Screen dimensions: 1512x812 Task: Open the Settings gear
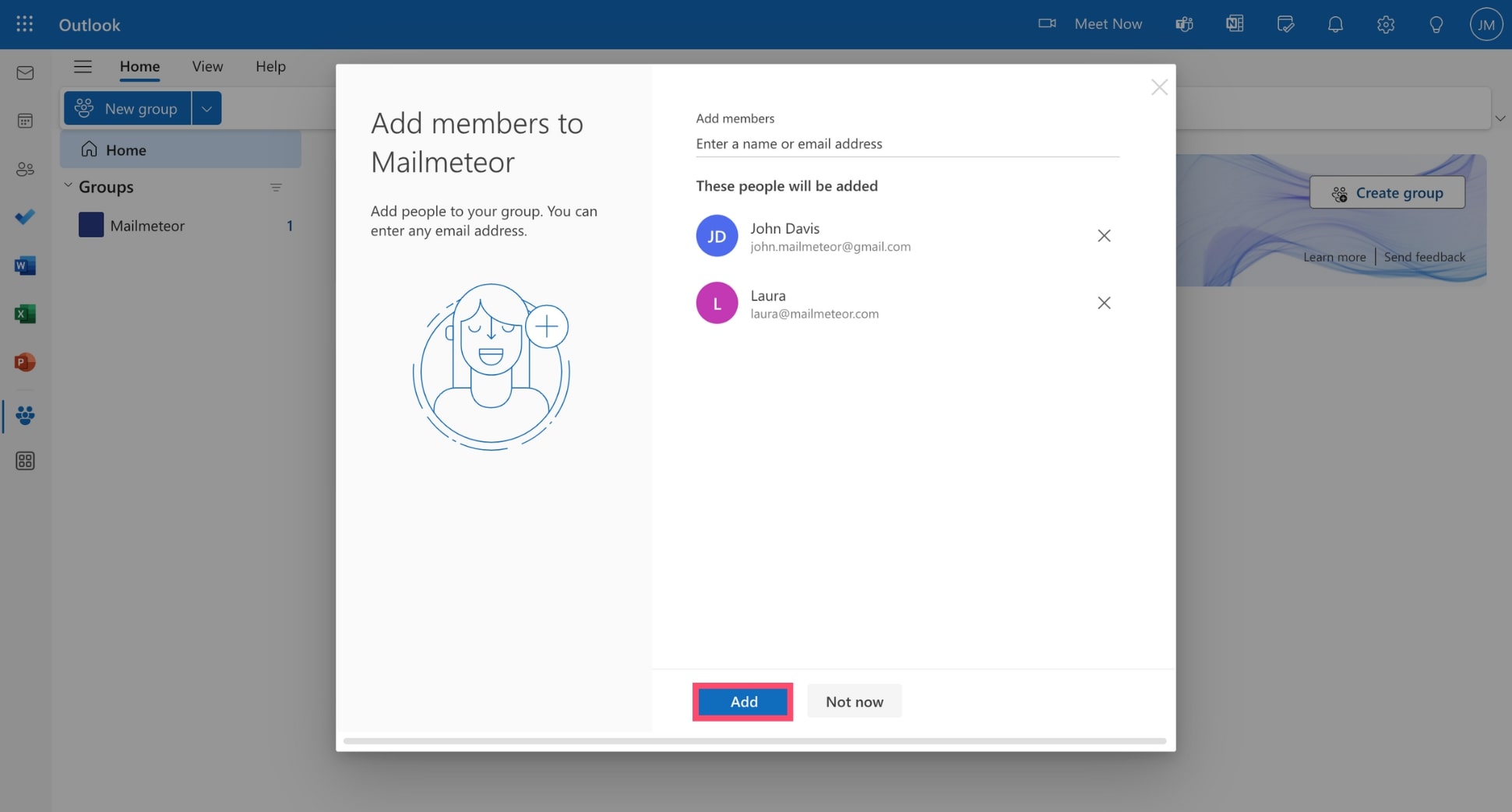click(x=1385, y=24)
